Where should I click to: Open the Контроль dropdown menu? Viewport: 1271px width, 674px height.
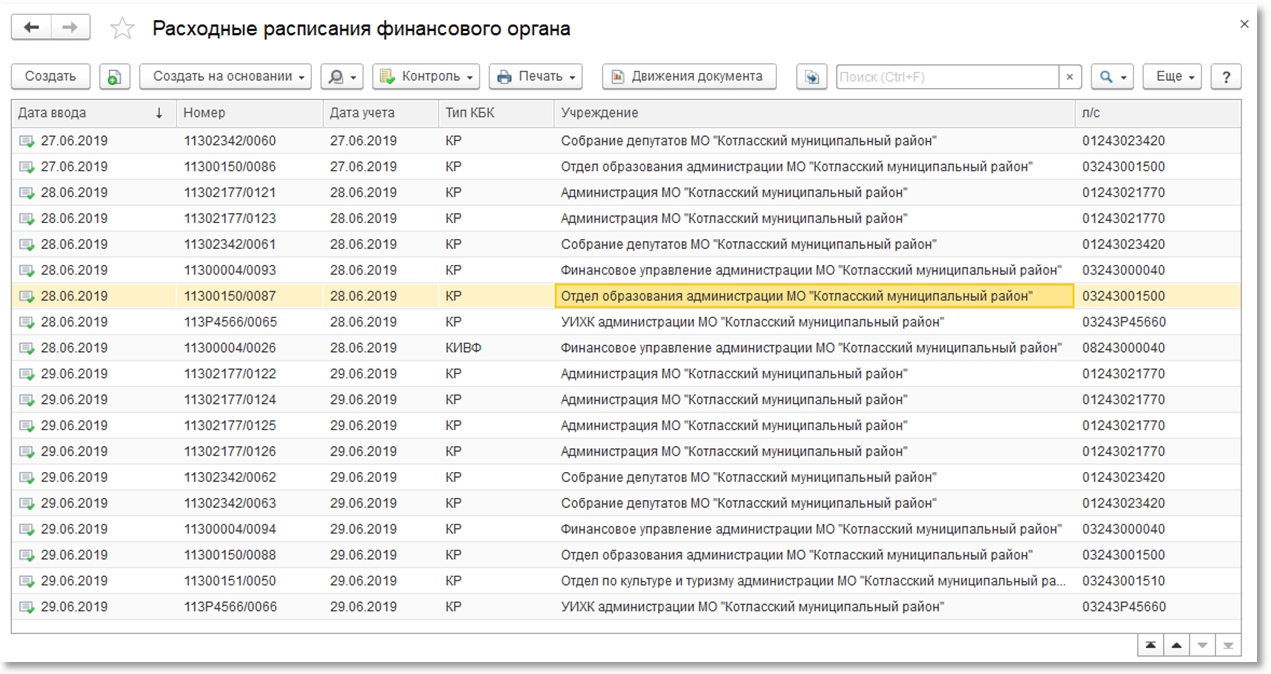tap(426, 77)
